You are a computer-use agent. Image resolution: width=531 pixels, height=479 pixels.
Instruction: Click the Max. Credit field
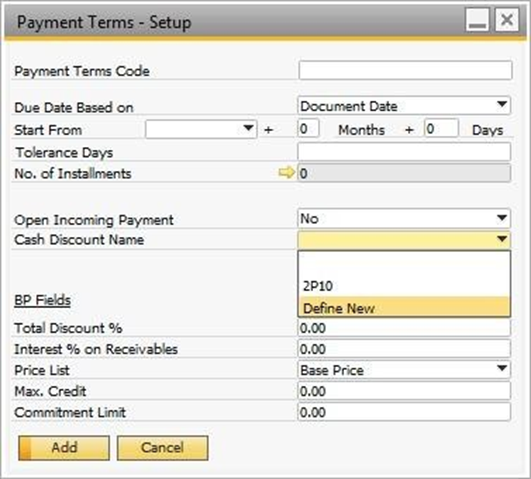[x=404, y=391]
